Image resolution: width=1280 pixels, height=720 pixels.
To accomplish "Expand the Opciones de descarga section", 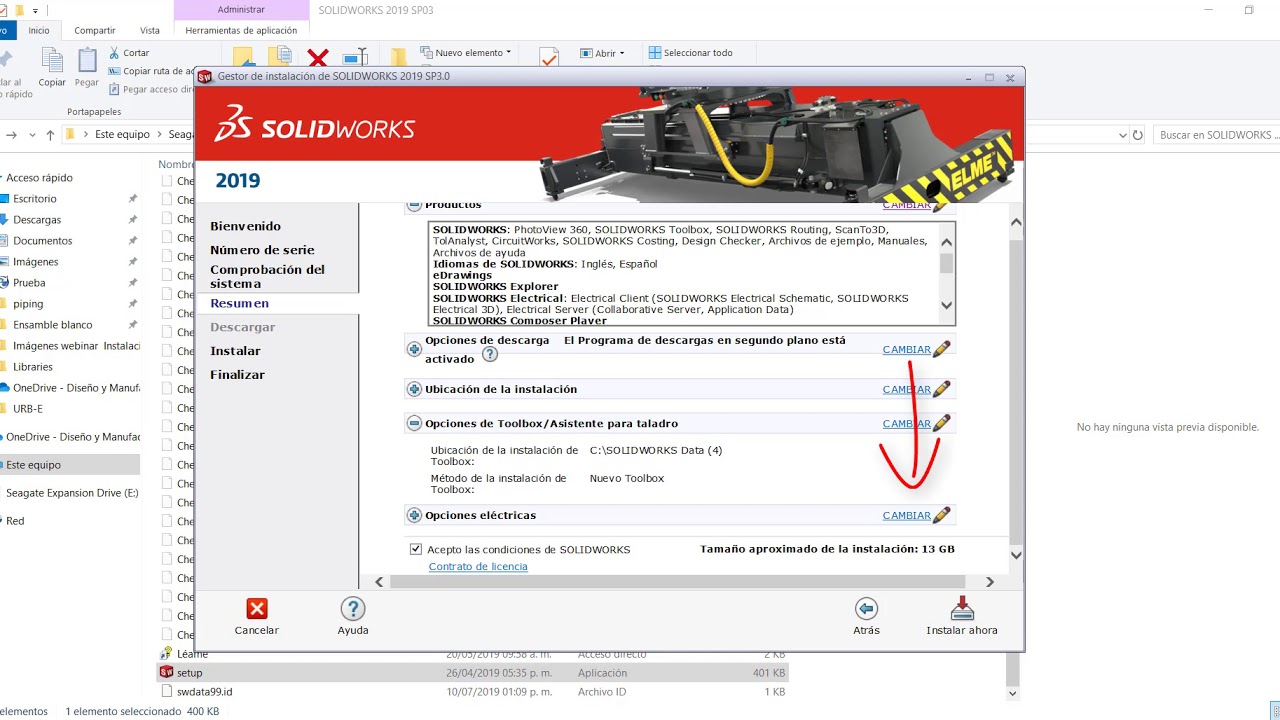I will pos(414,348).
